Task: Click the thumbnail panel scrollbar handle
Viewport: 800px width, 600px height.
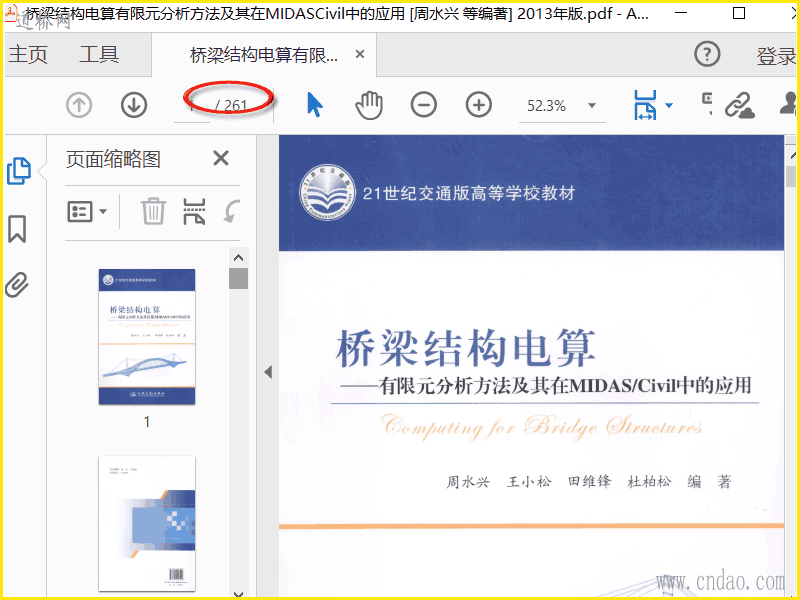Action: [238, 279]
